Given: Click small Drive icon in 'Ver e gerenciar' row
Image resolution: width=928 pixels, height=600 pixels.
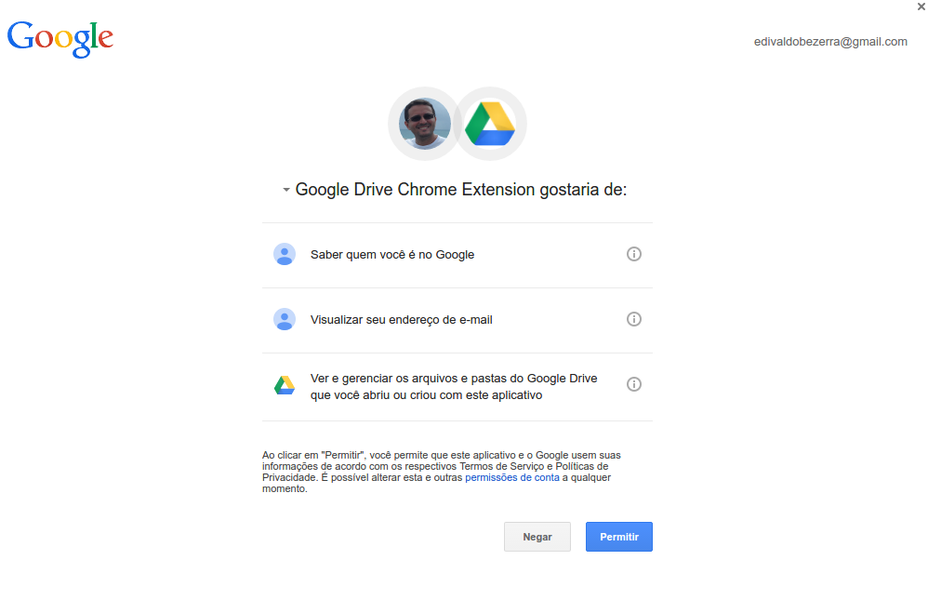Looking at the screenshot, I should 284,385.
